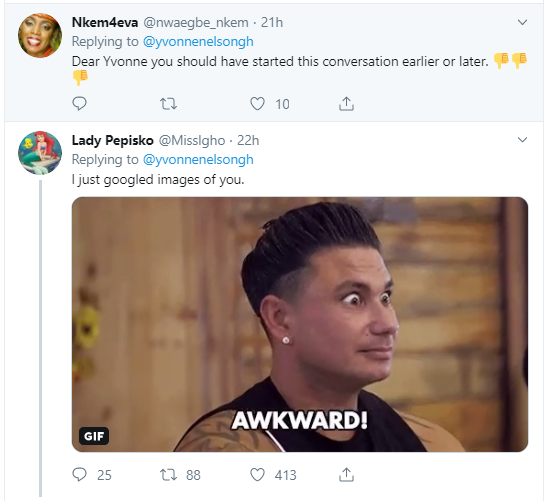Visit the @nwaegbe_nkem handle
The height and width of the screenshot is (501, 551).
196,22
